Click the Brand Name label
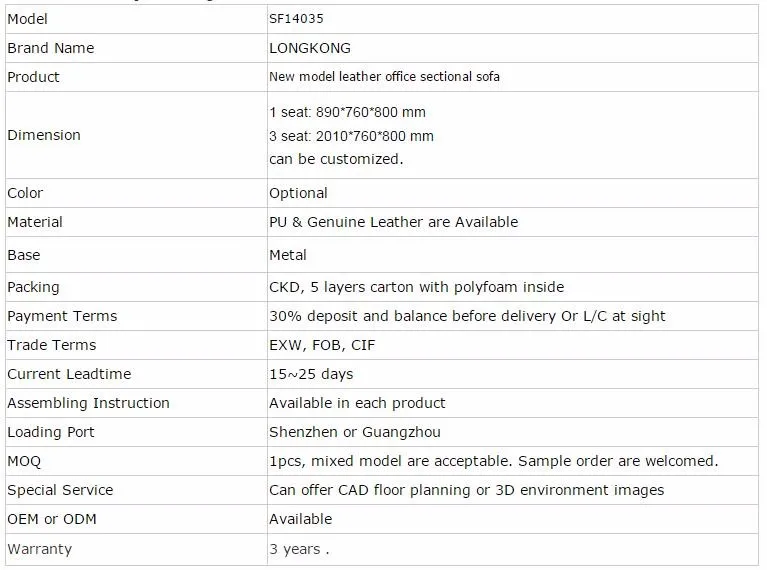The width and height of the screenshot is (767, 570). [50, 48]
